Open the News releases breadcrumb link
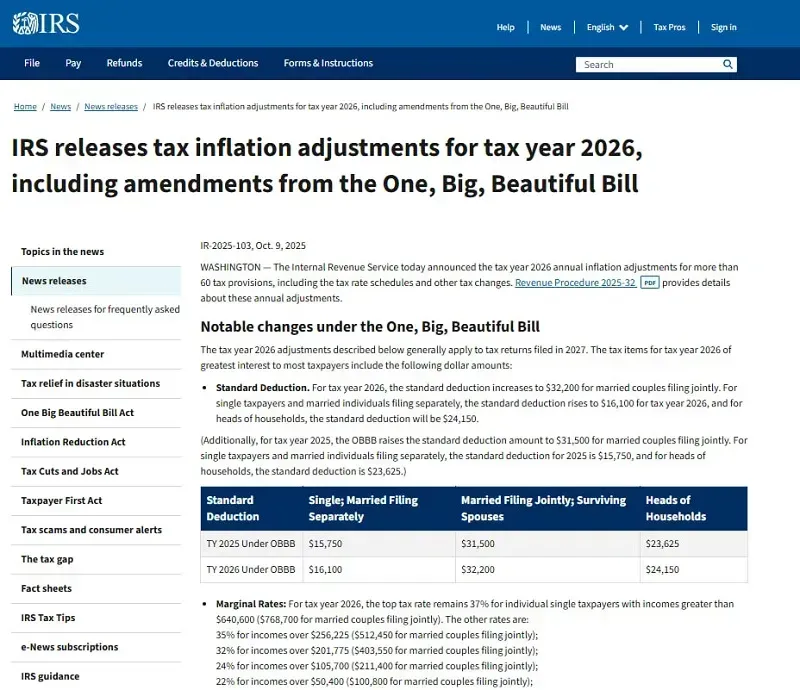Screen dimensions: 800x690 (x=111, y=106)
